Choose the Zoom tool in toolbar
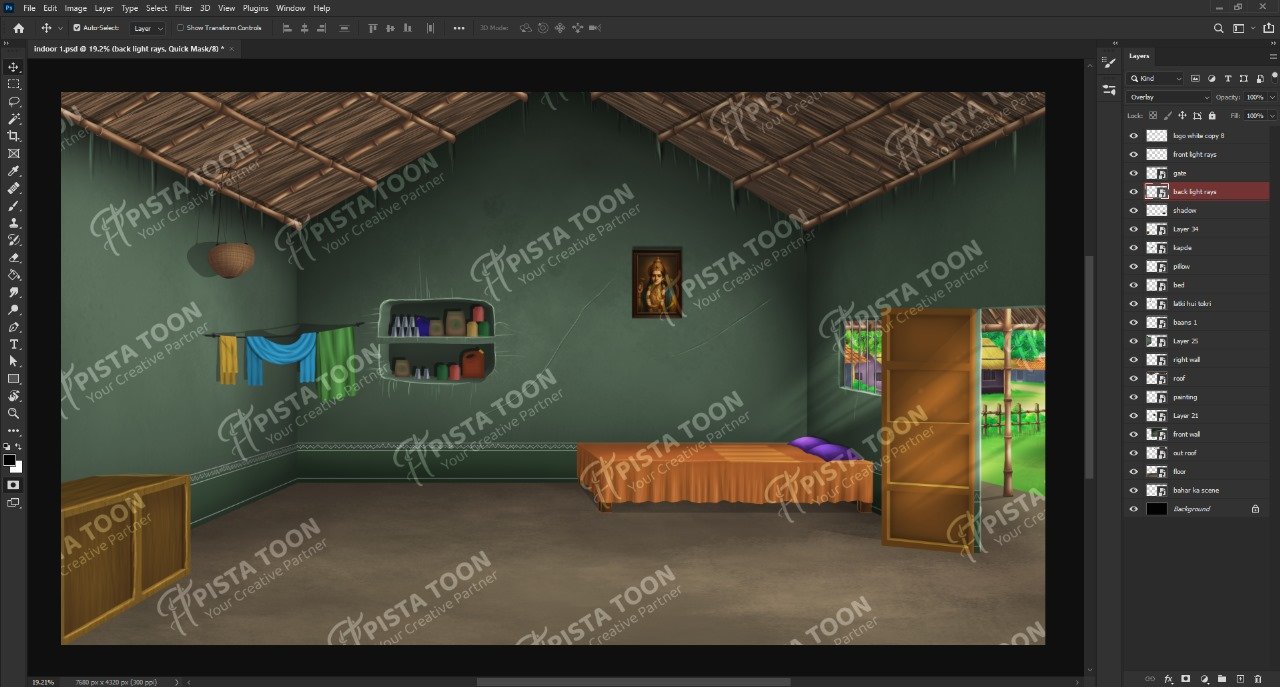 (13, 413)
